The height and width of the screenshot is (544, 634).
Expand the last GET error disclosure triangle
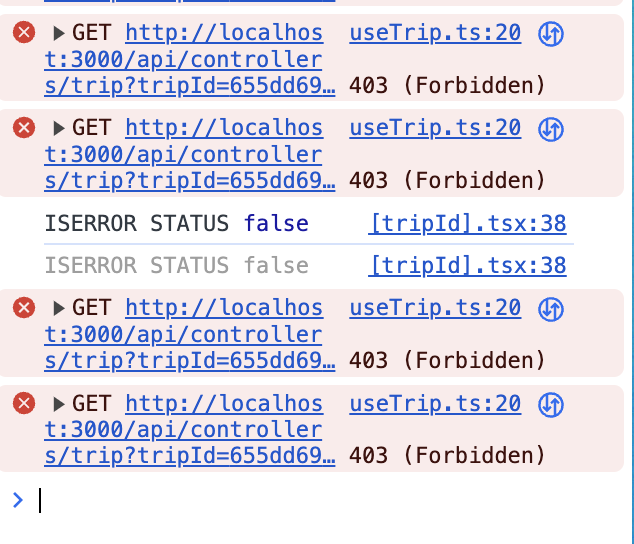pos(59,404)
